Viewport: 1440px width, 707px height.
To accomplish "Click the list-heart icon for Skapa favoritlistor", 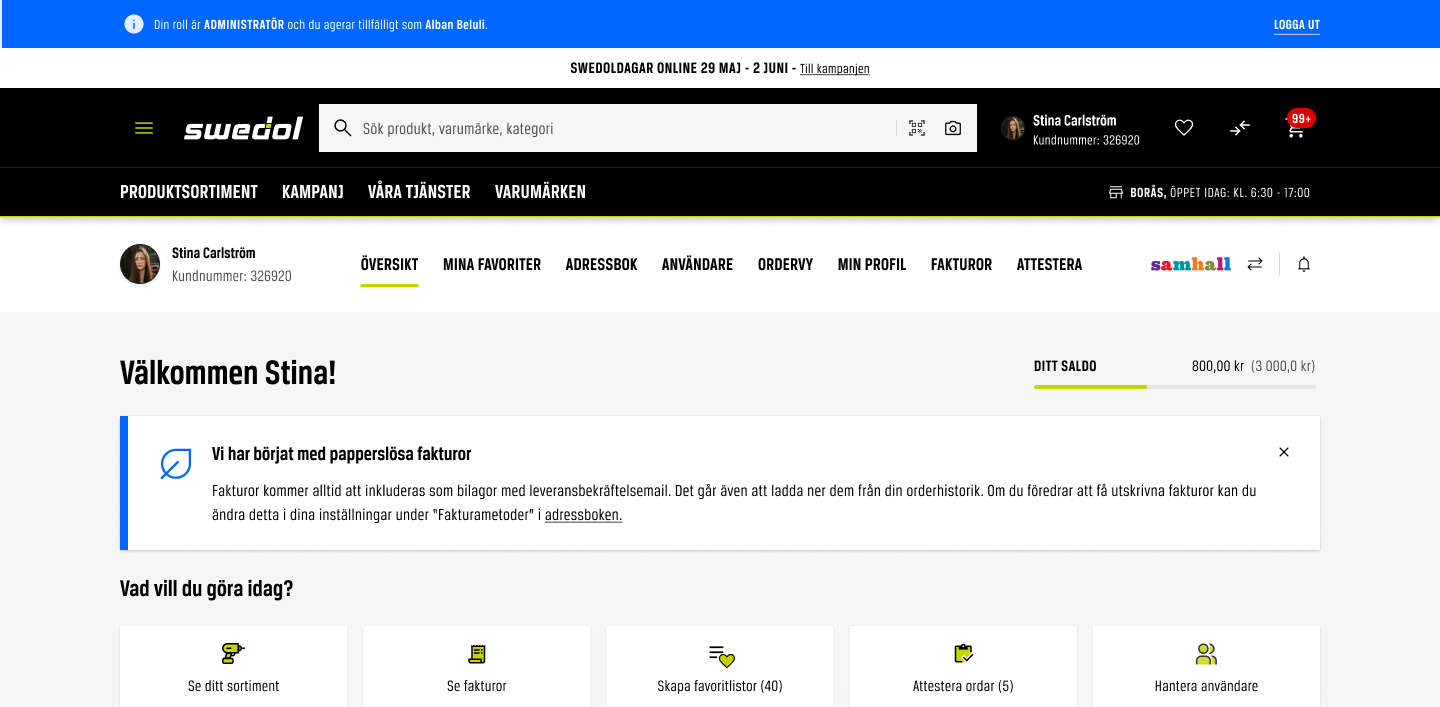I will coord(721,656).
